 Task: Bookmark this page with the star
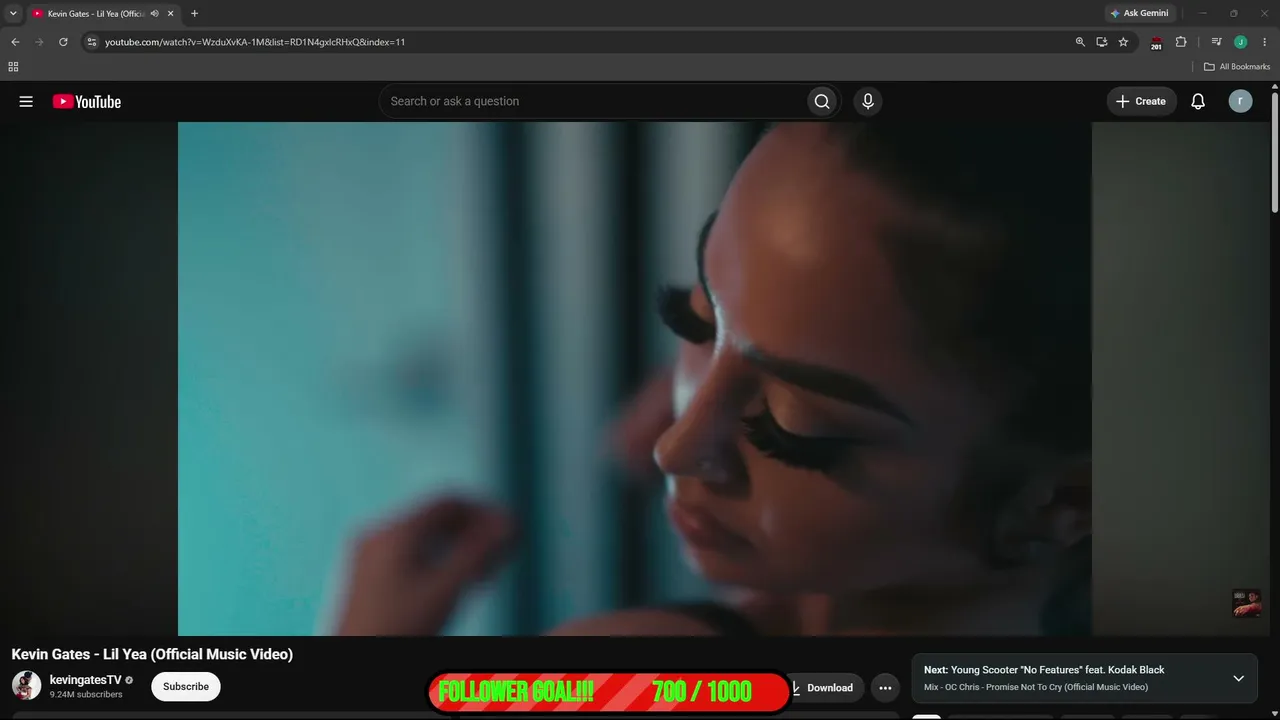[1123, 42]
